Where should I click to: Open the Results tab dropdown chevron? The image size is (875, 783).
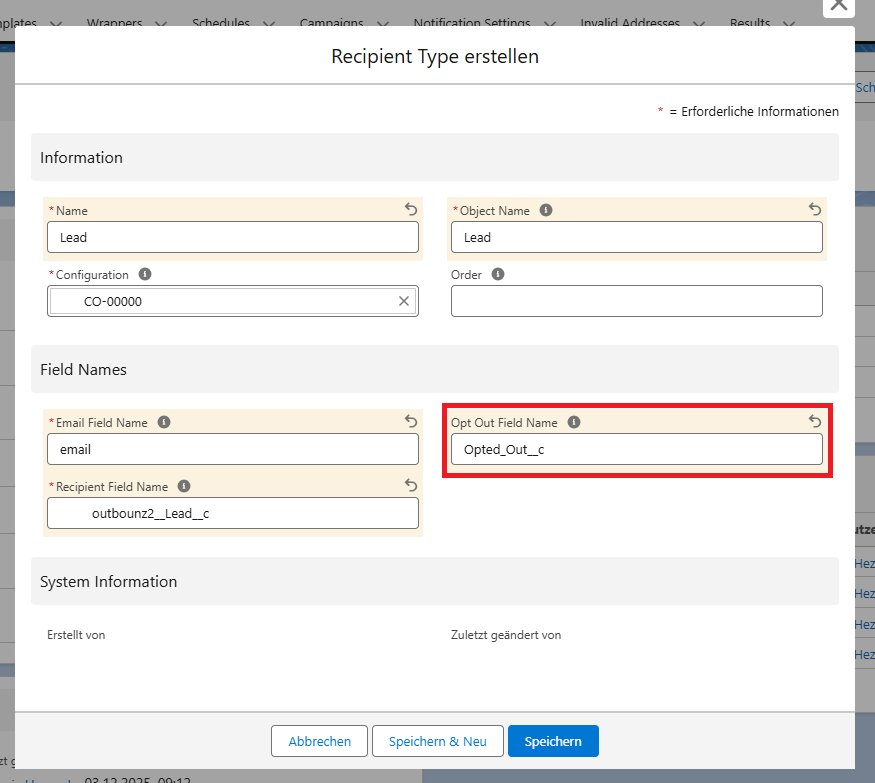[789, 24]
